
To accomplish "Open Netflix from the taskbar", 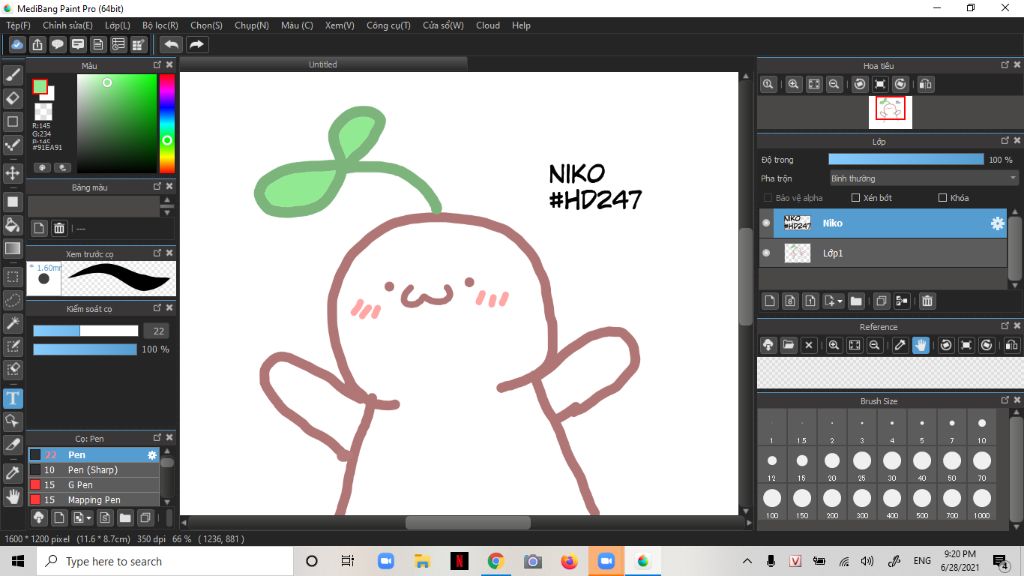I will click(459, 561).
